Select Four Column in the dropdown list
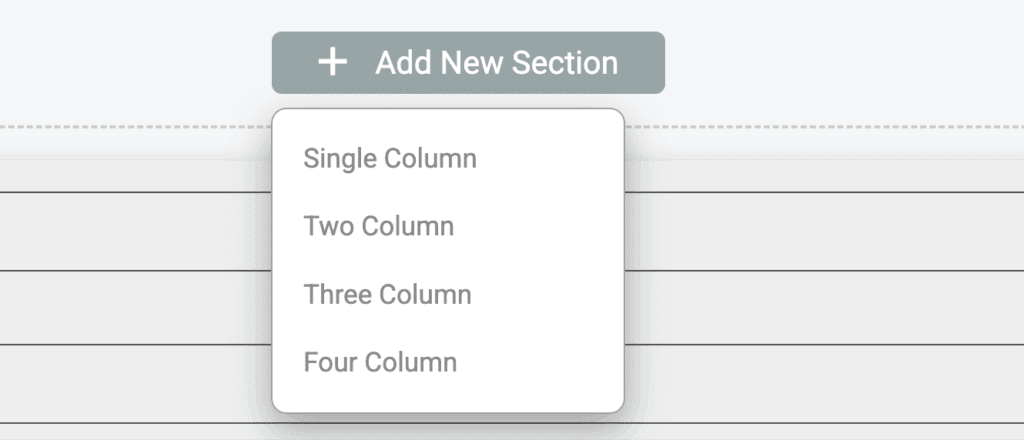The width and height of the screenshot is (1024, 440). coord(381,362)
